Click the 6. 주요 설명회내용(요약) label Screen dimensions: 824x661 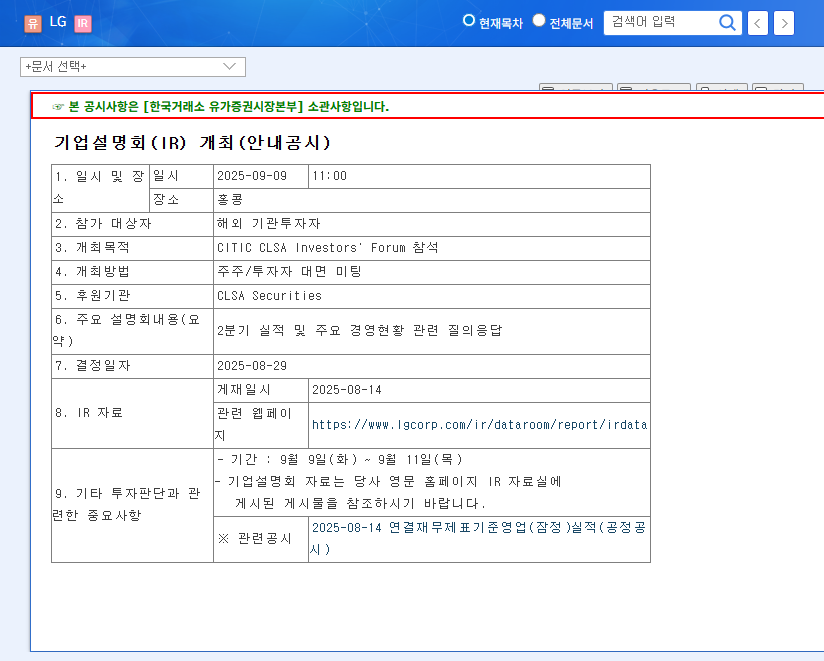point(127,330)
